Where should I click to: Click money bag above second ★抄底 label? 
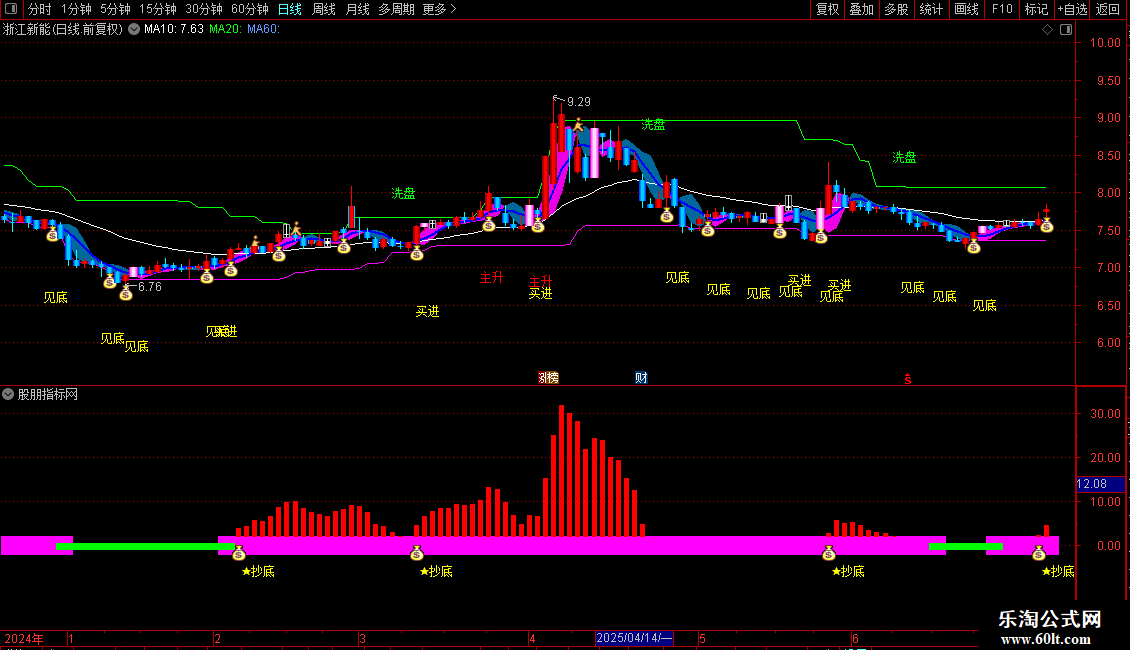417,553
